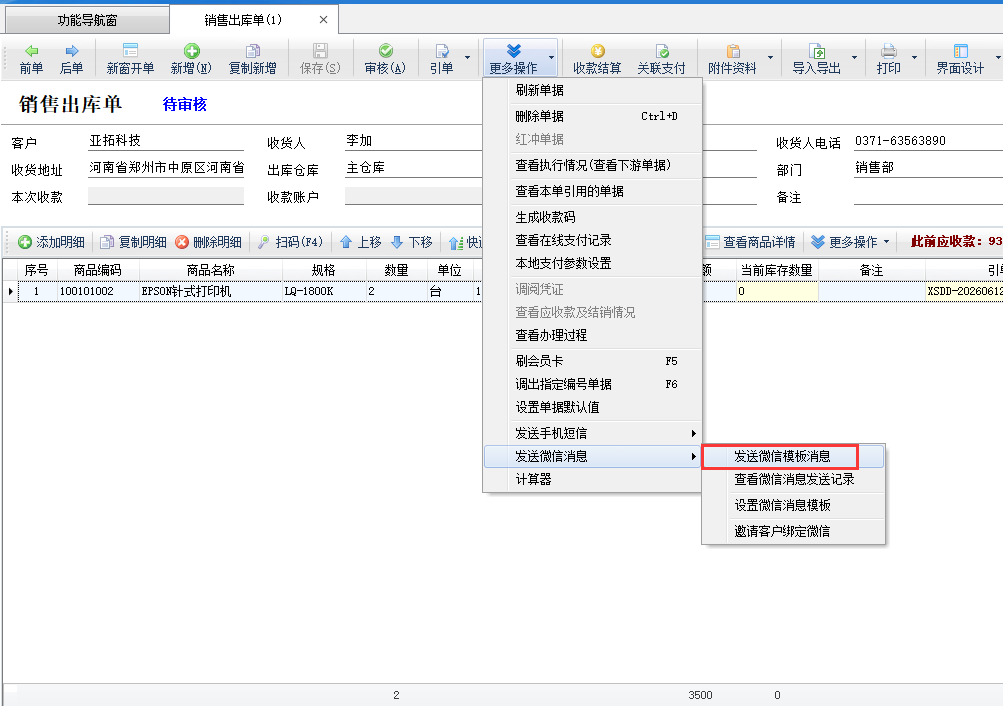Expand 打印 dropdown arrow
The width and height of the screenshot is (1003, 706).
click(914, 58)
